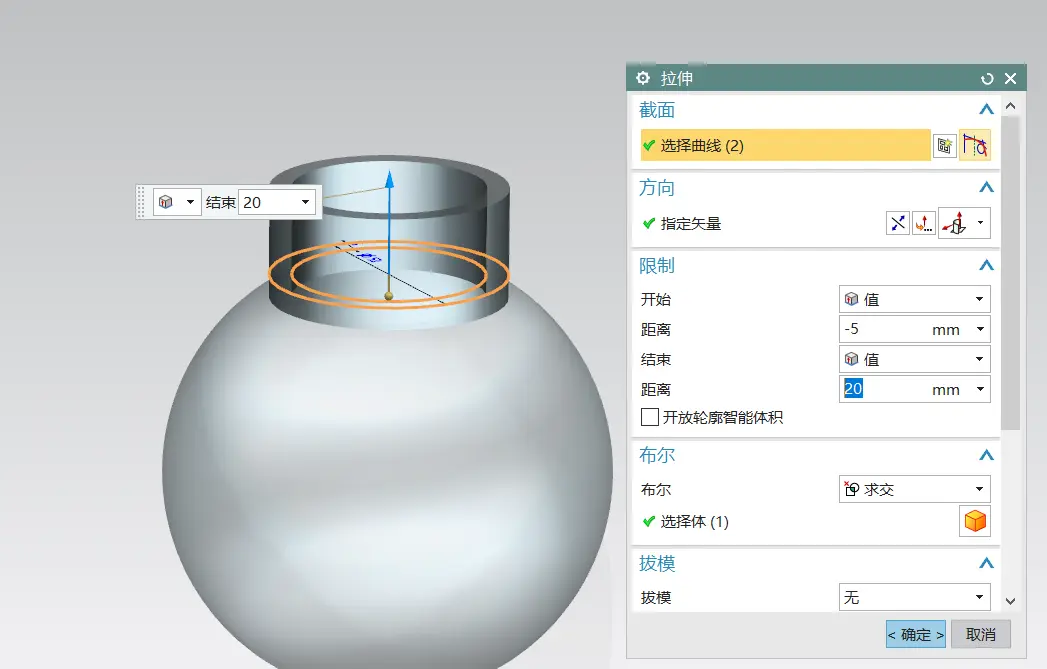Click the dialog vertical scrollbar thumb
Image resolution: width=1047 pixels, height=669 pixels.
1010,274
